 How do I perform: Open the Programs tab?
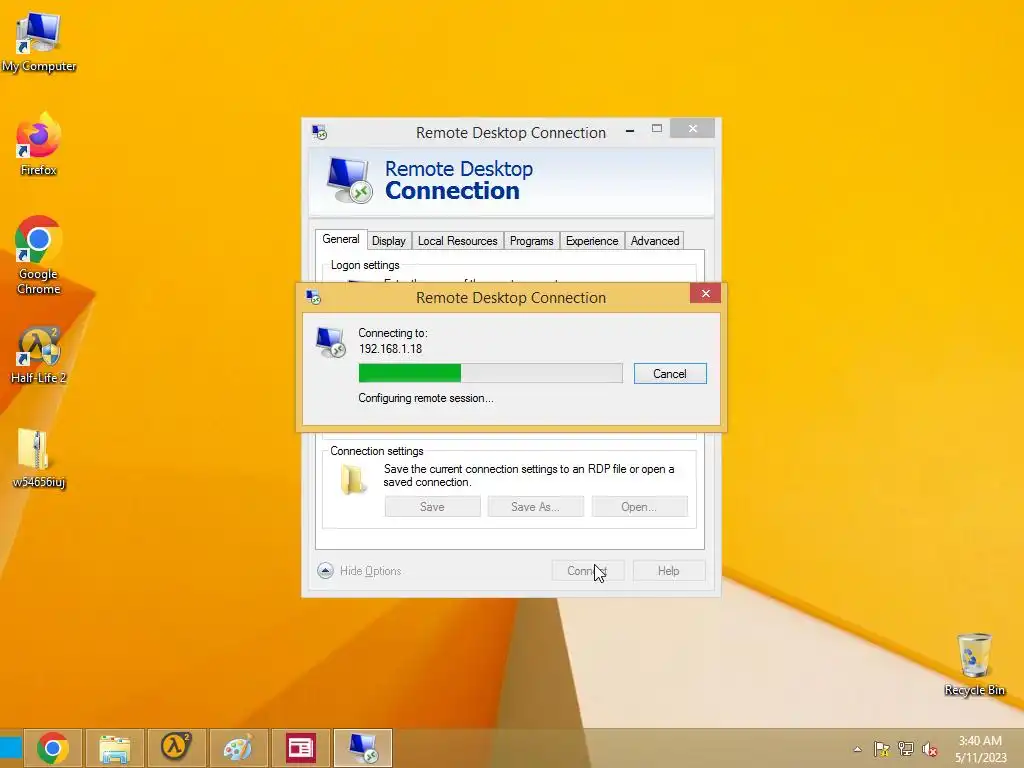tap(532, 241)
